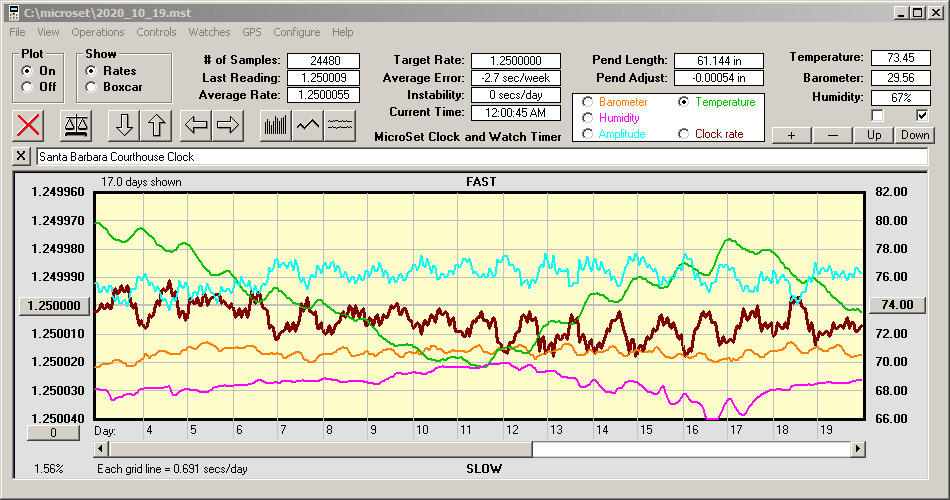Select the Boxcar show option
950x500 pixels.
point(91,87)
